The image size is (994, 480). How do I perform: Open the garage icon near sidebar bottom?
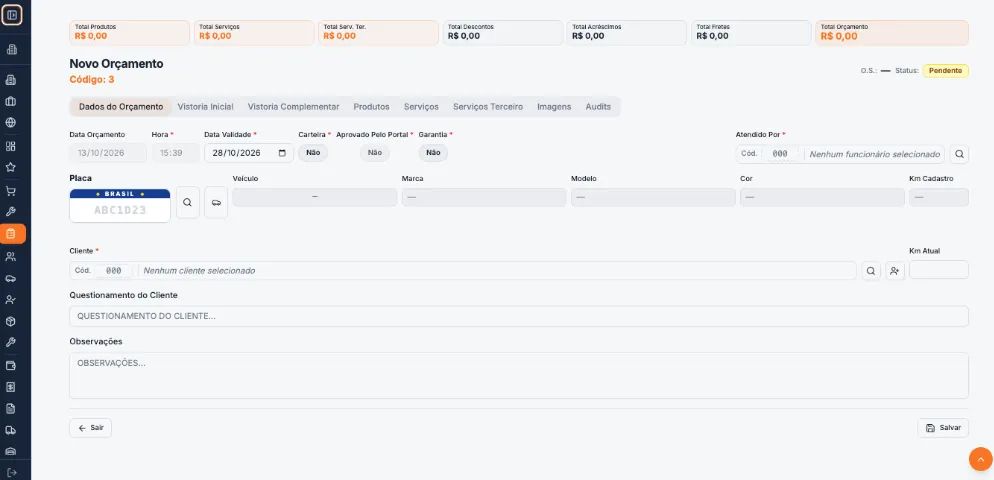10,451
